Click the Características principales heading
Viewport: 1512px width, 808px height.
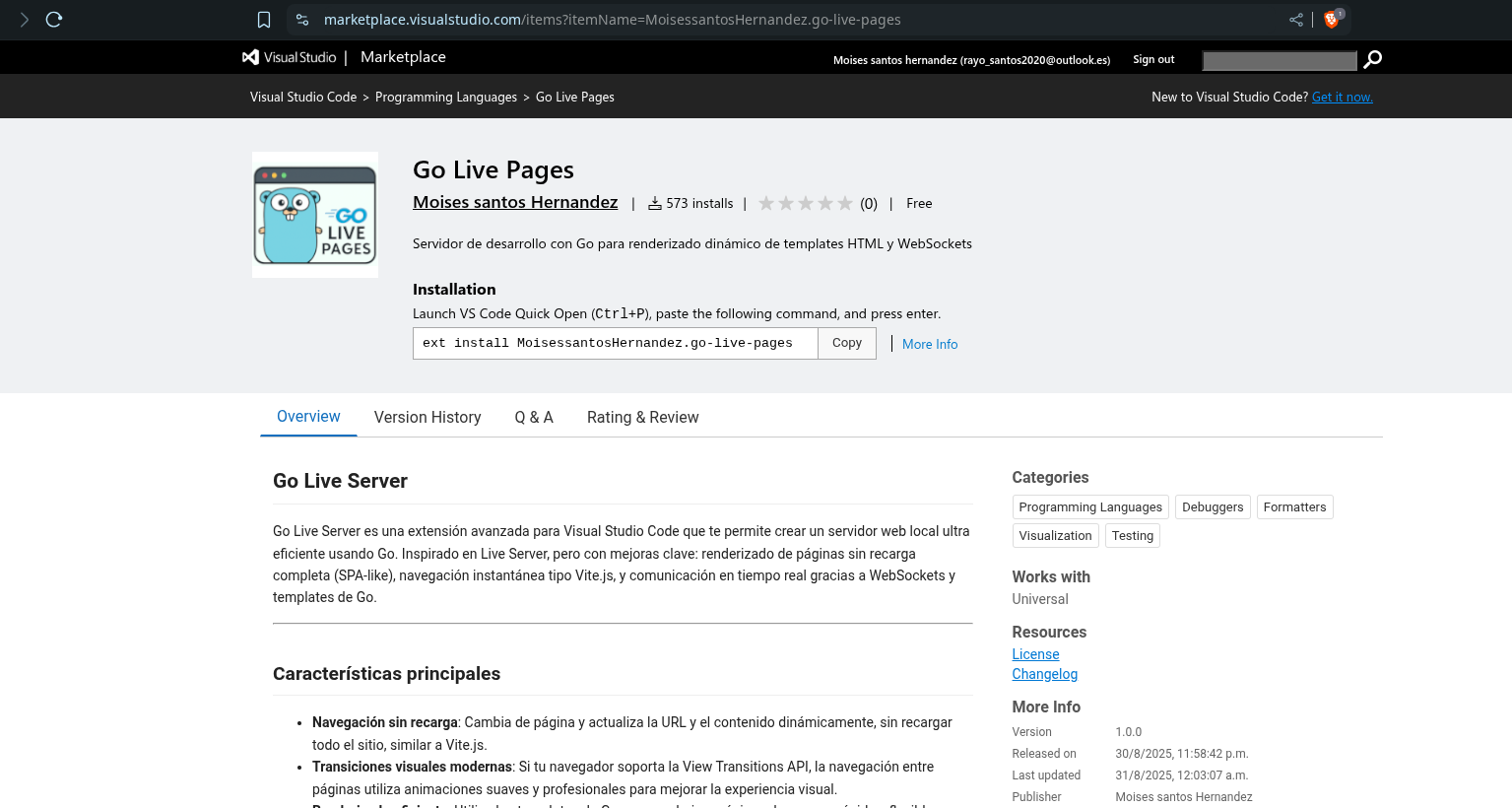click(x=386, y=674)
